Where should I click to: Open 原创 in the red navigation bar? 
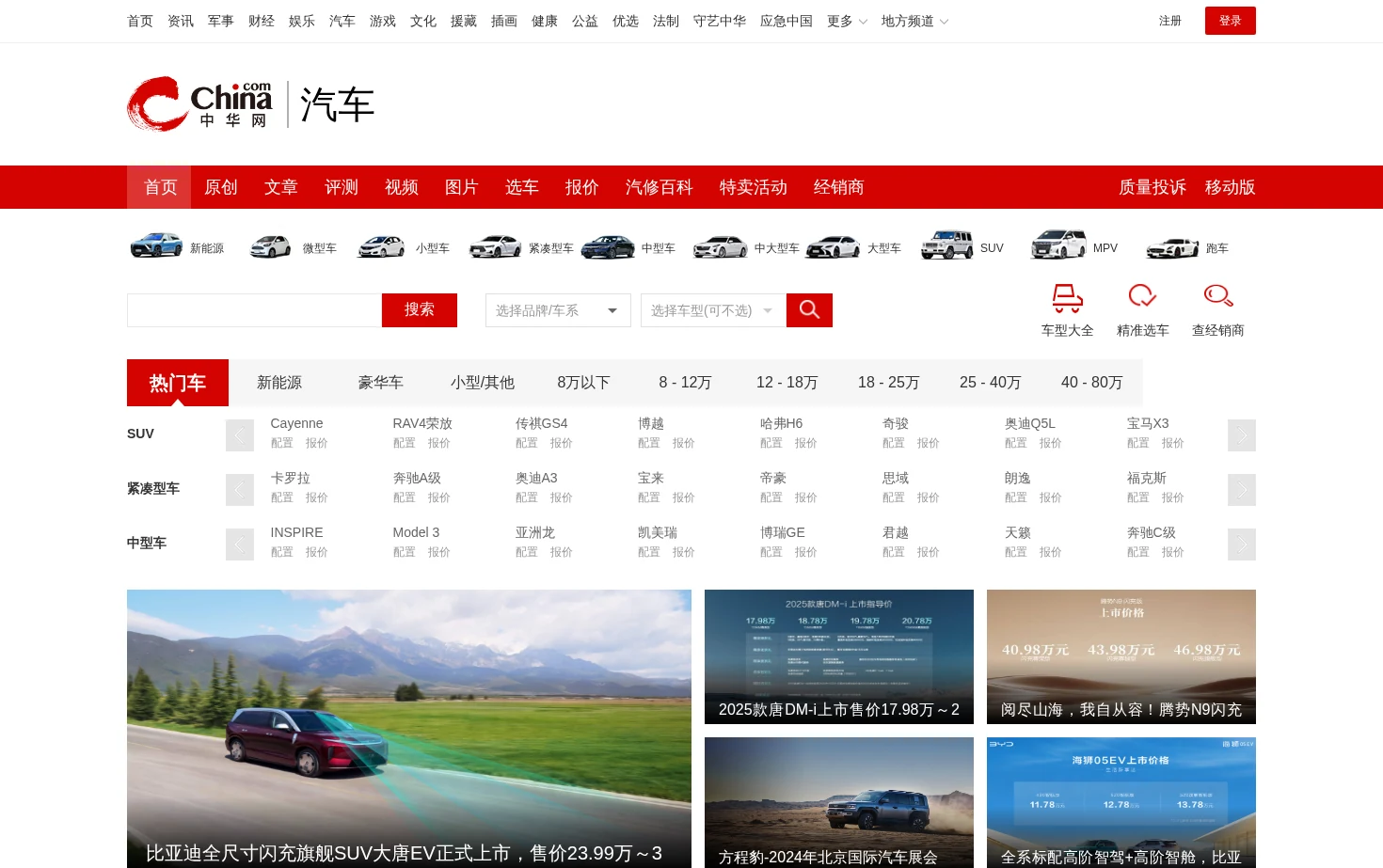(221, 187)
